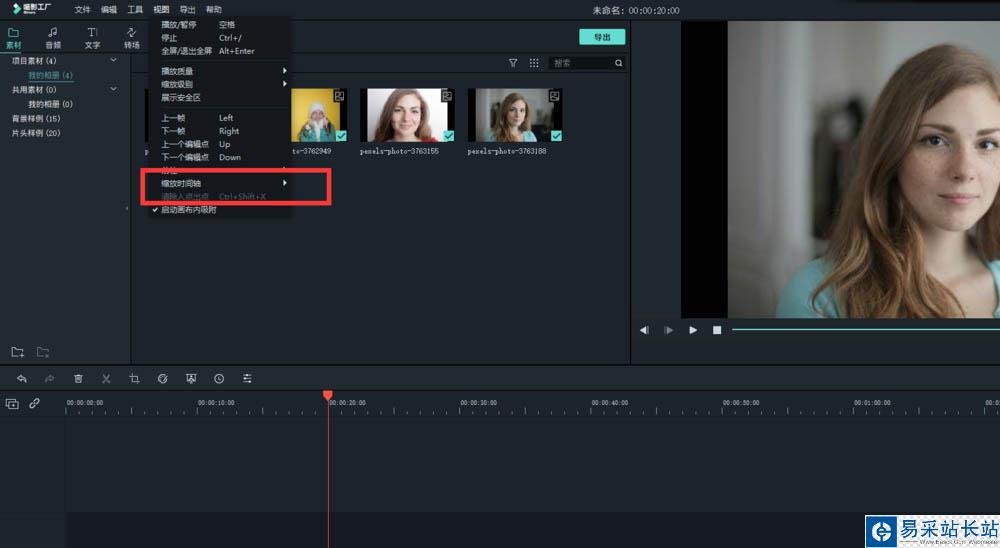Click the magnifier search icon

[619, 63]
